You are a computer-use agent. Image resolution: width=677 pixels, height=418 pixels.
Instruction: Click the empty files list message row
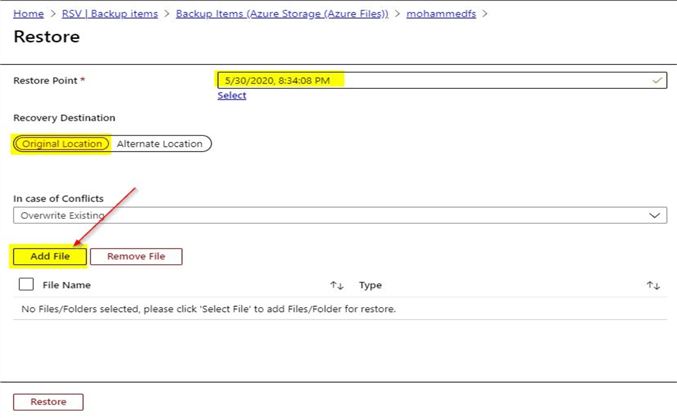pos(209,309)
